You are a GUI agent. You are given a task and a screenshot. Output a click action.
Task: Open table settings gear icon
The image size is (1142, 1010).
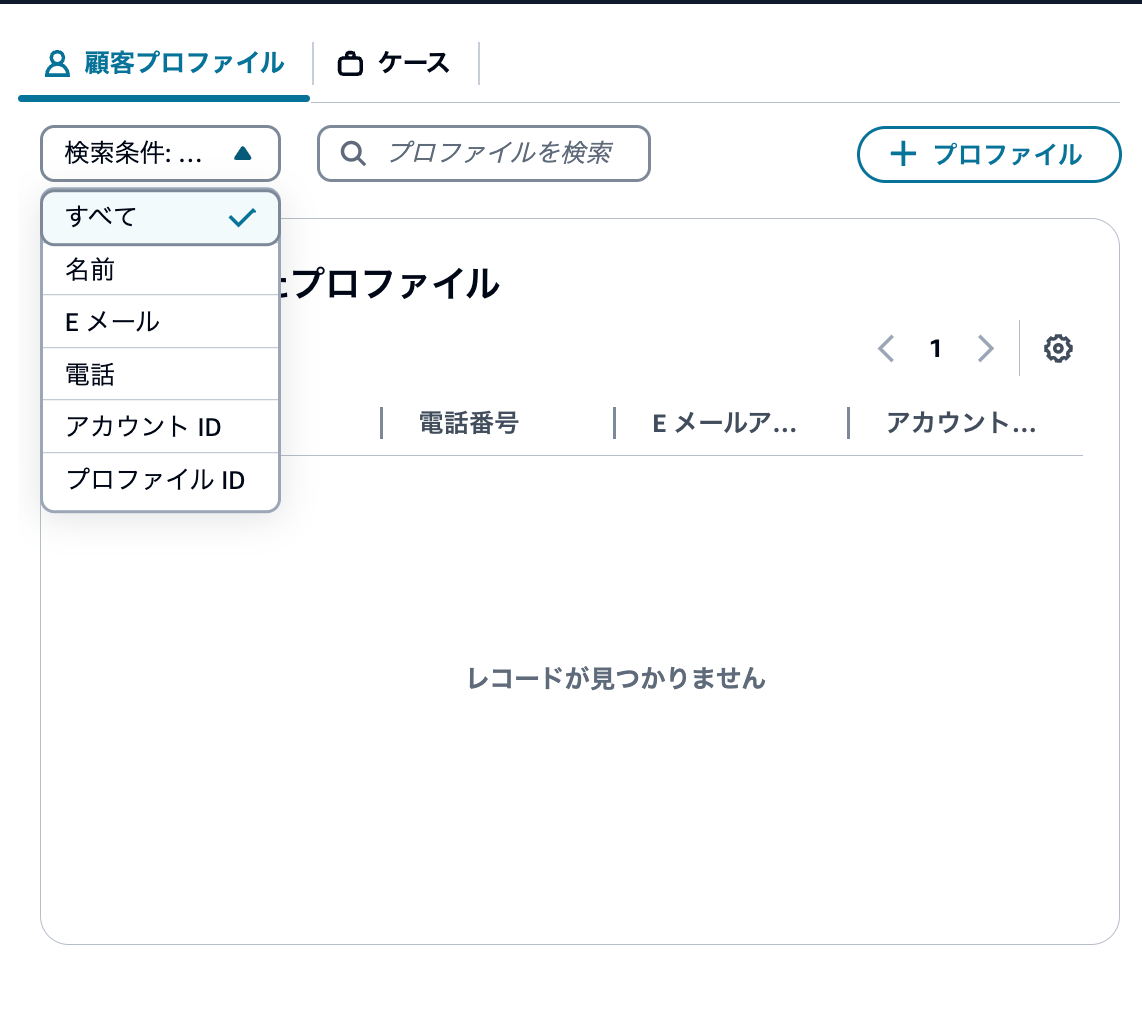click(1058, 349)
